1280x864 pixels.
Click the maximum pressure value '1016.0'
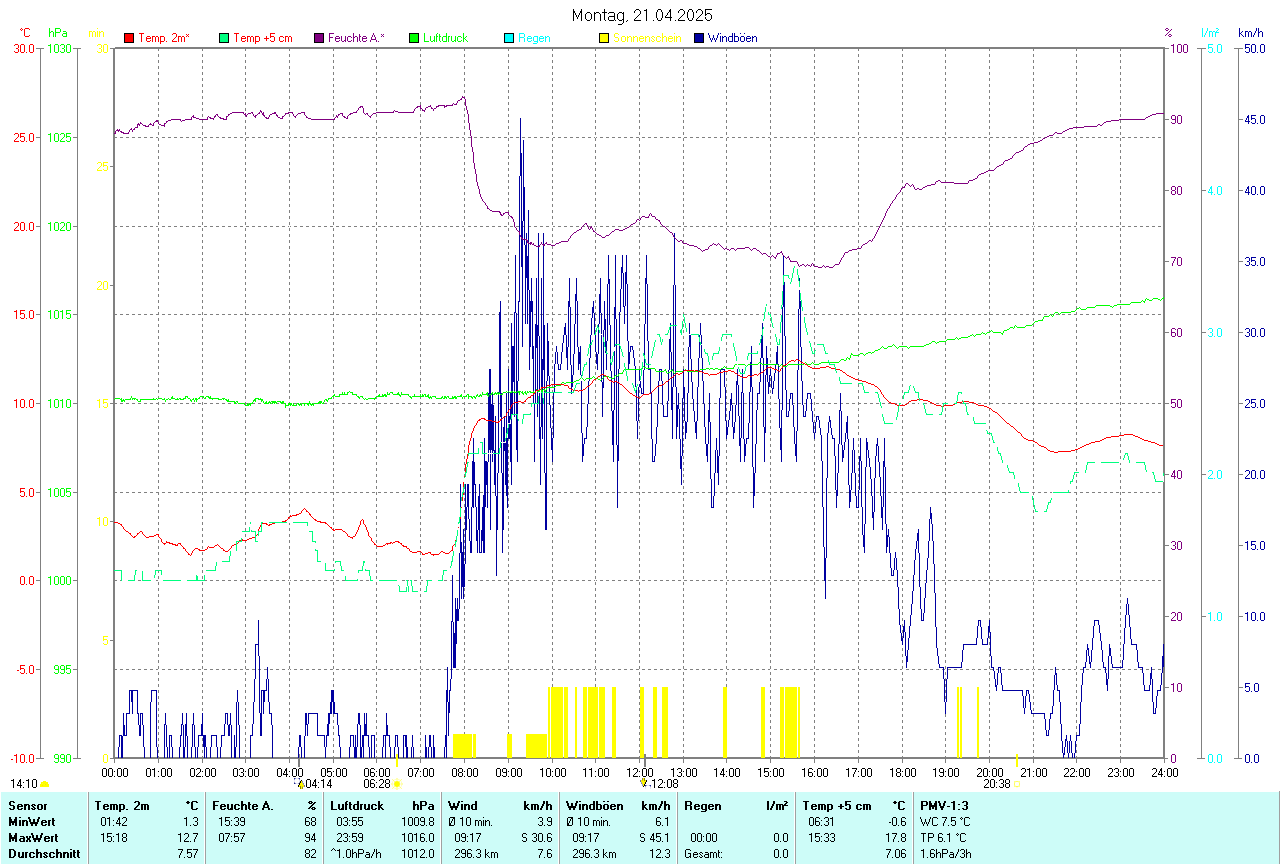[417, 837]
